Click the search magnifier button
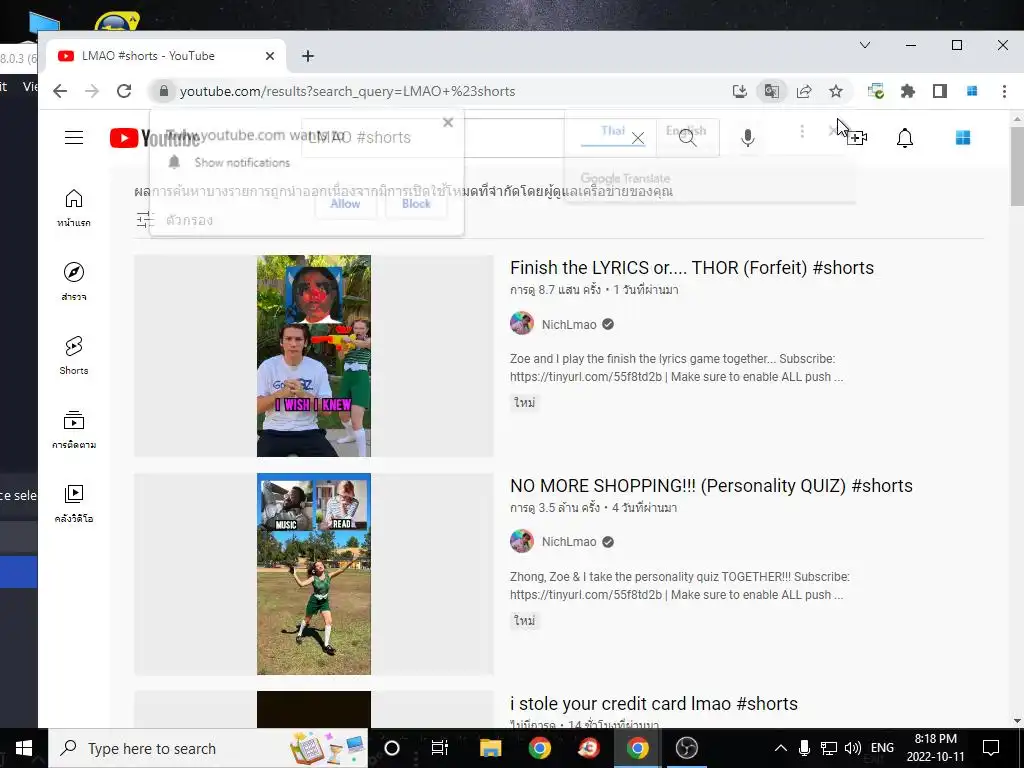1024x768 pixels. [x=688, y=138]
